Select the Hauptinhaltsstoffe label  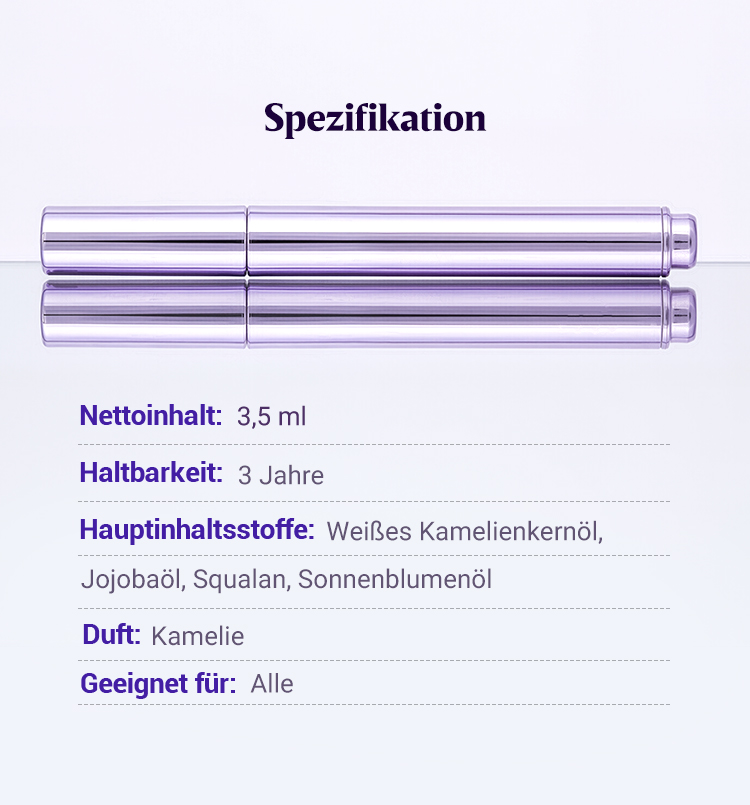(x=197, y=530)
